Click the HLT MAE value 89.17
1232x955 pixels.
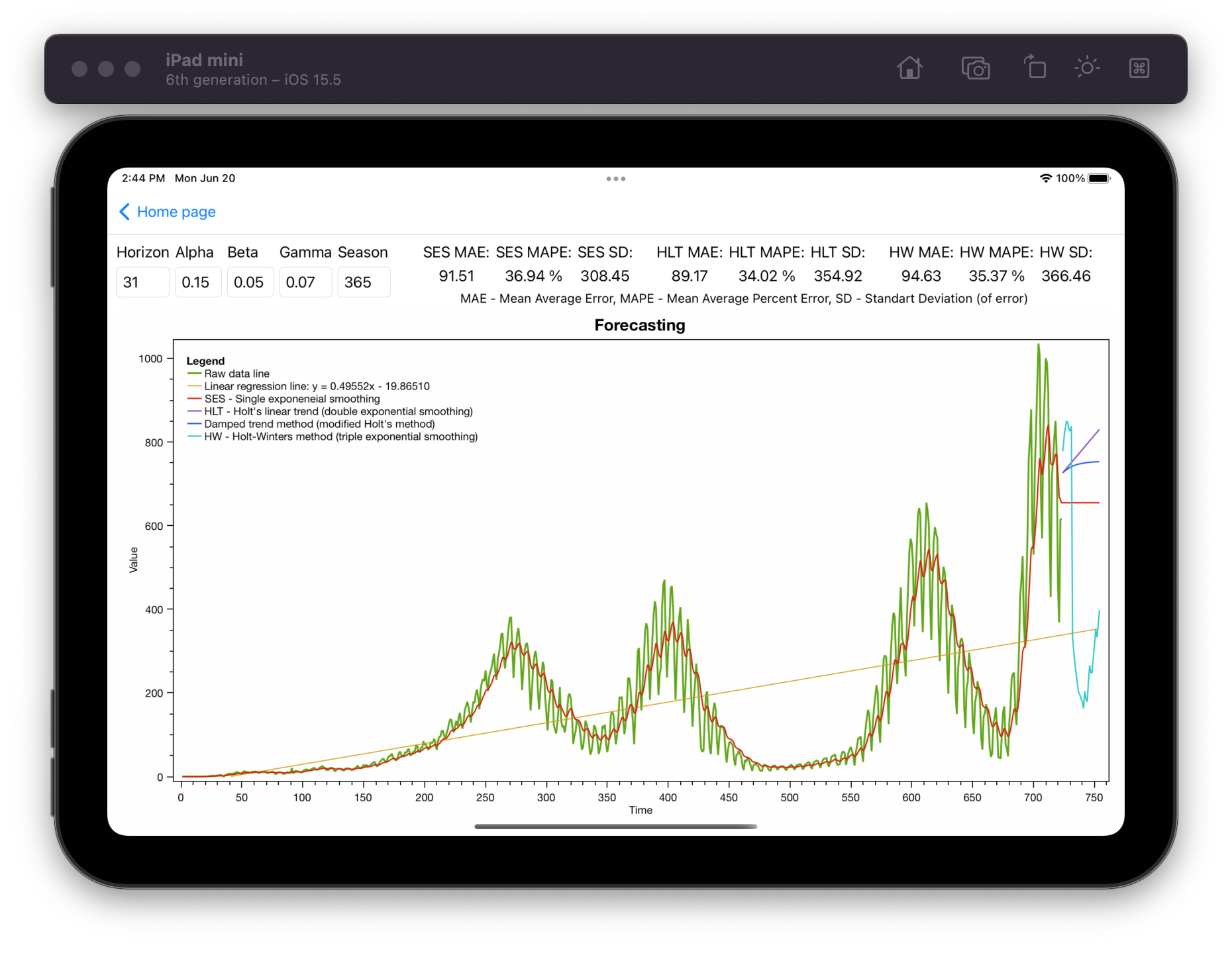[690, 276]
